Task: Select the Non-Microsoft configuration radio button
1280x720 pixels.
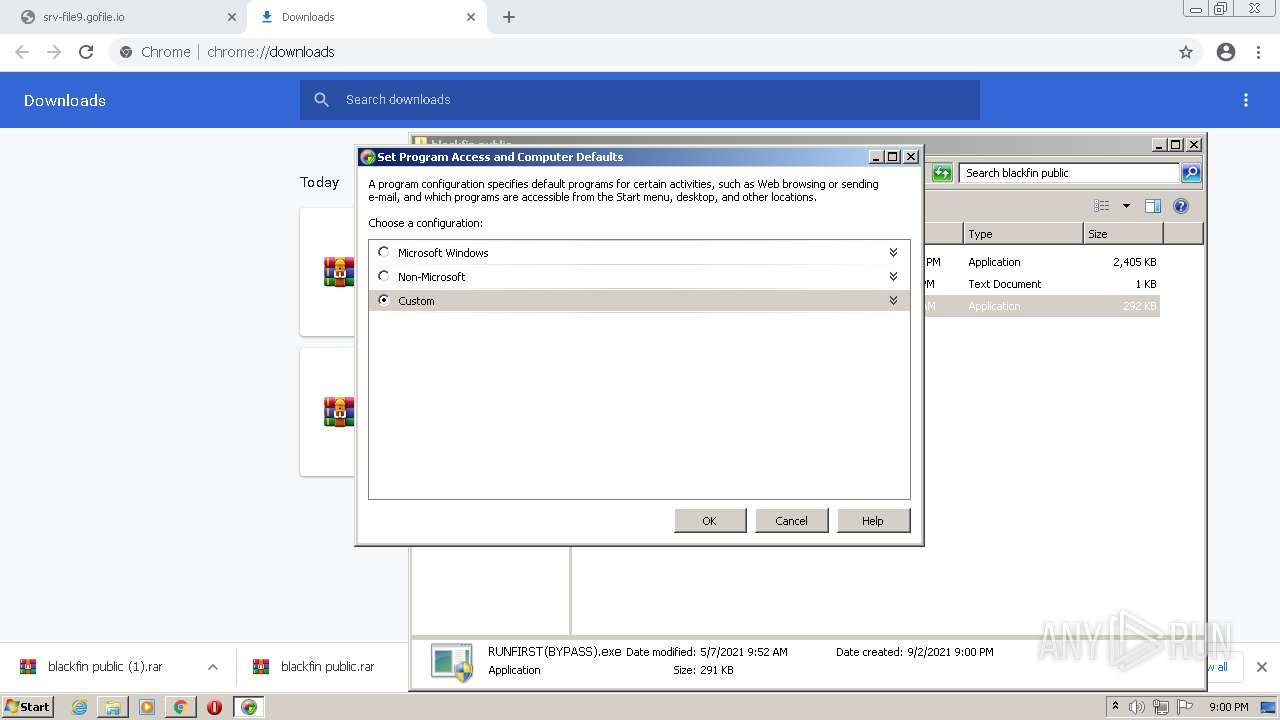Action: [384, 276]
